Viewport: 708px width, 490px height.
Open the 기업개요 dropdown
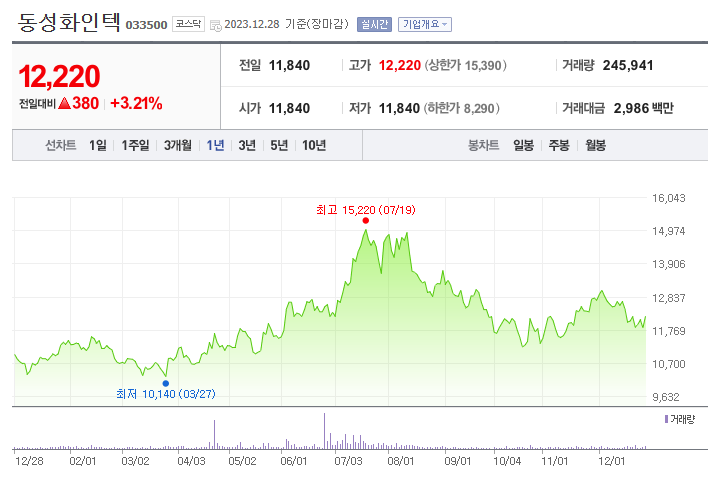pos(425,24)
